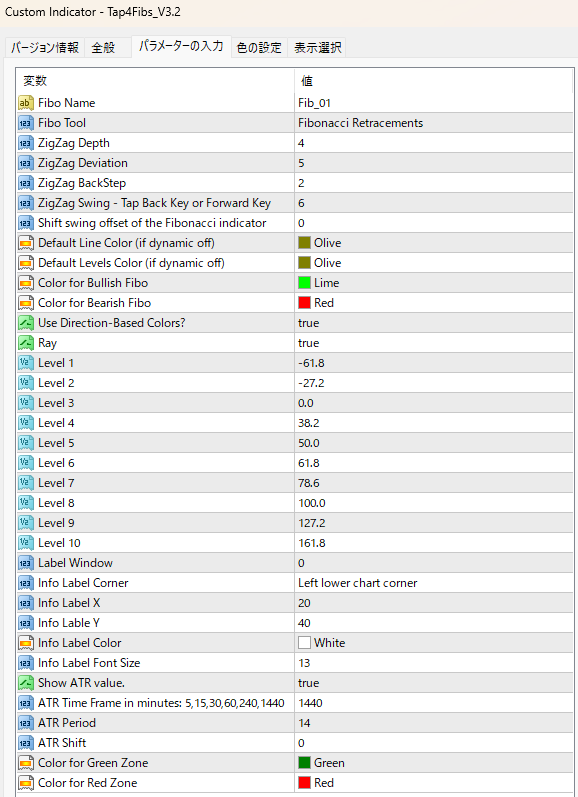Image resolution: width=578 pixels, height=797 pixels.
Task: Switch to the 表示選択 tab
Action: click(318, 48)
